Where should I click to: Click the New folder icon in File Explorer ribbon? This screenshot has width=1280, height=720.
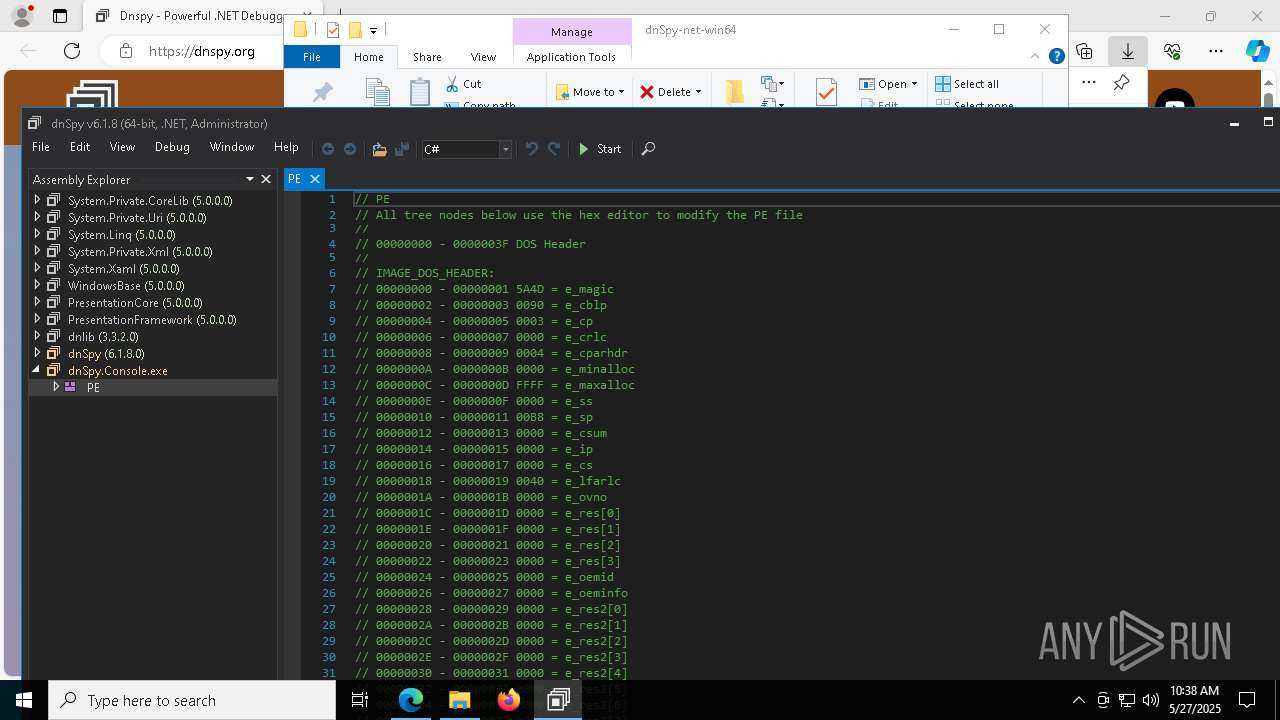pyautogui.click(x=735, y=91)
